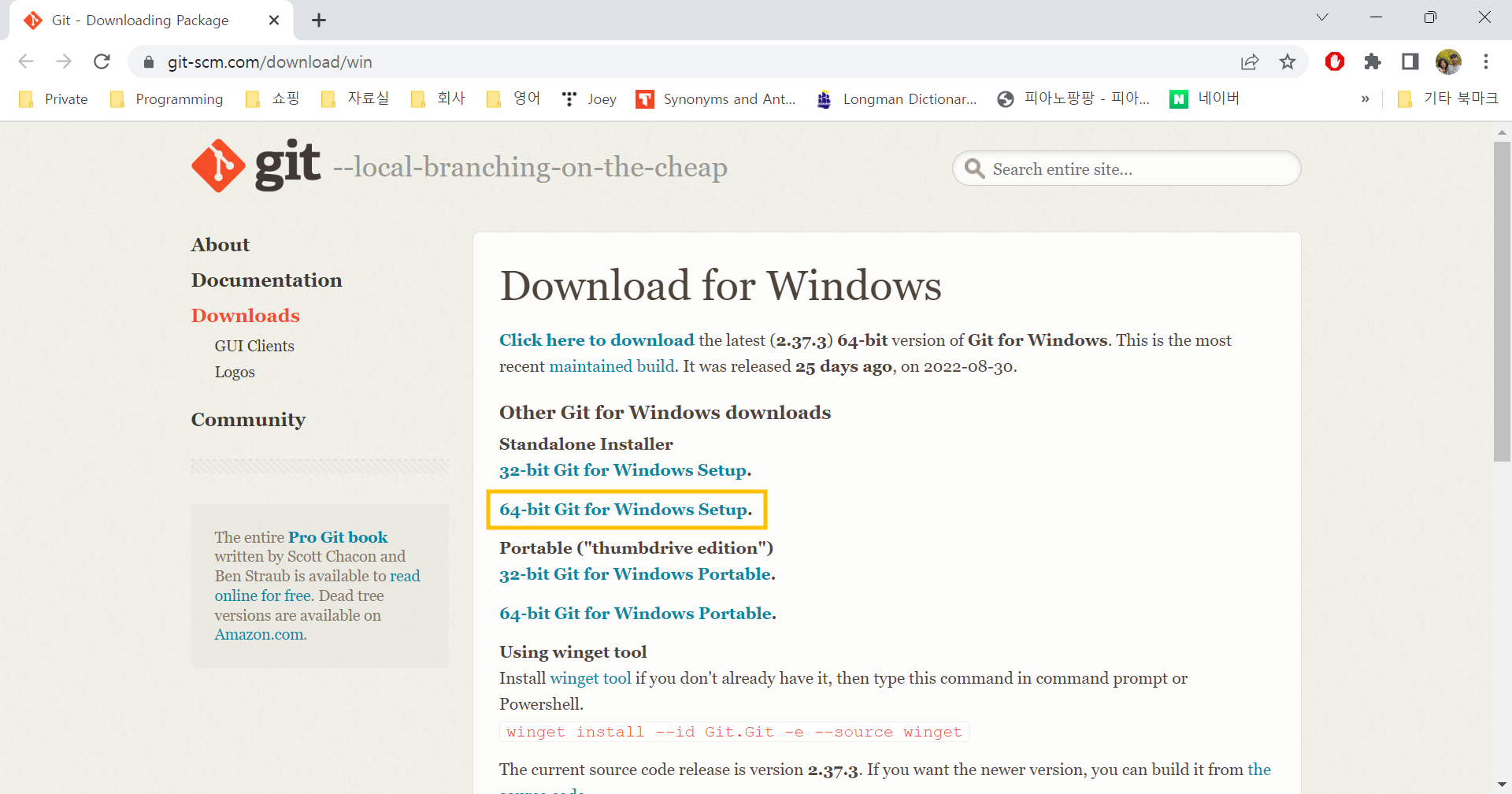Open the 자료실 bookmark folder
The width and height of the screenshot is (1512, 794).
click(355, 99)
